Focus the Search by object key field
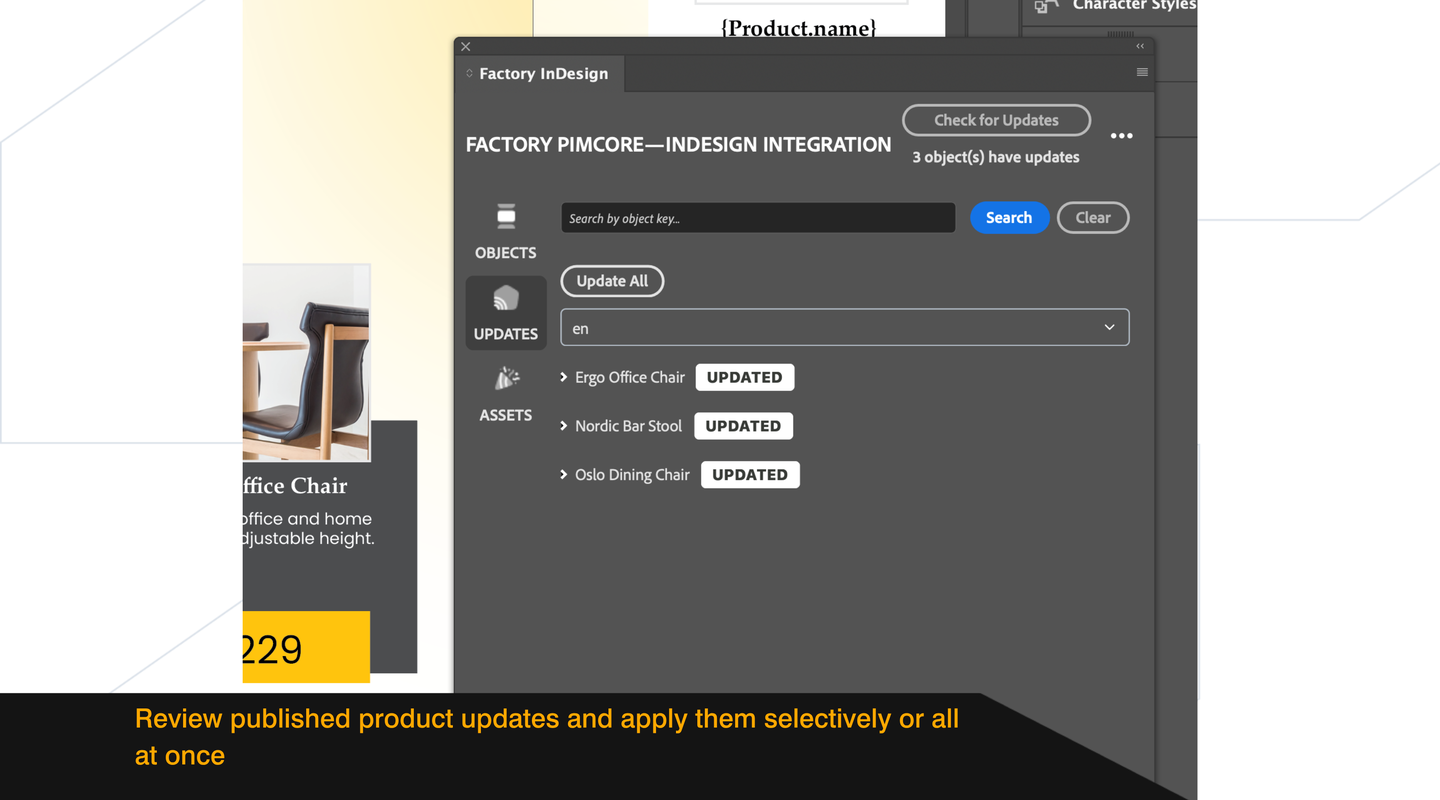This screenshot has width=1440, height=800. click(758, 218)
